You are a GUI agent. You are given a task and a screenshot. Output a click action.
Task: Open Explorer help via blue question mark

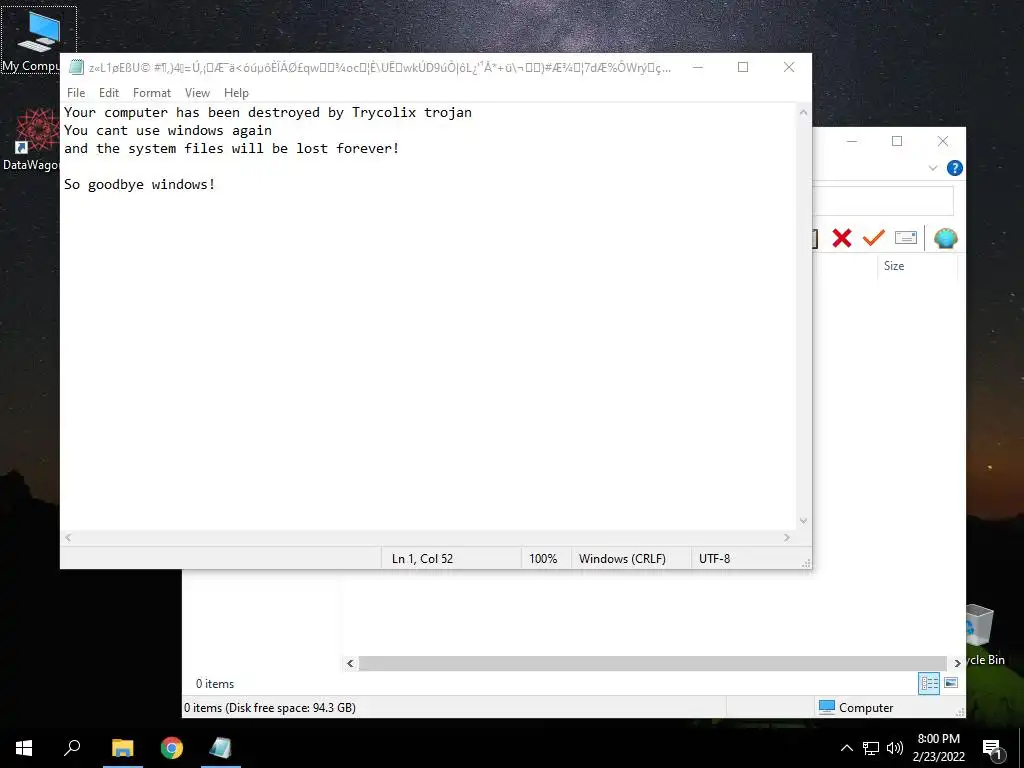coord(954,168)
